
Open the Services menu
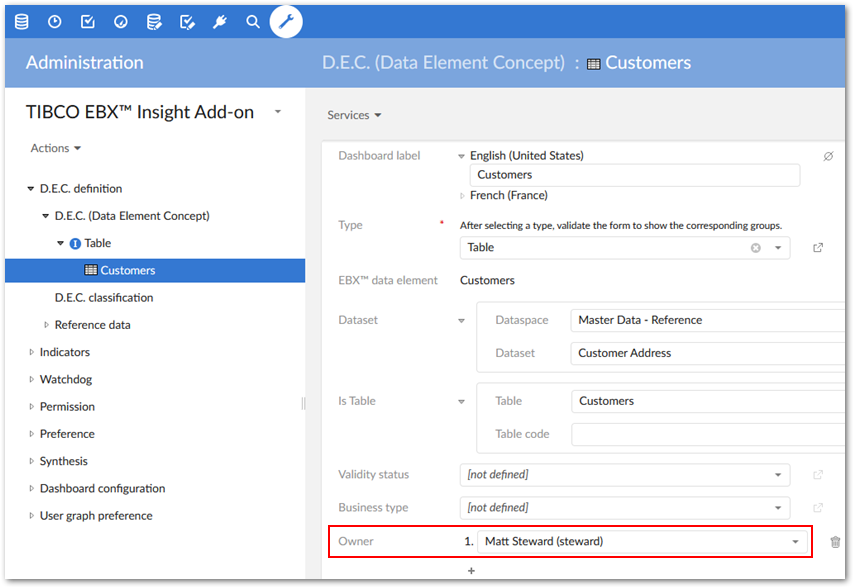(x=355, y=115)
